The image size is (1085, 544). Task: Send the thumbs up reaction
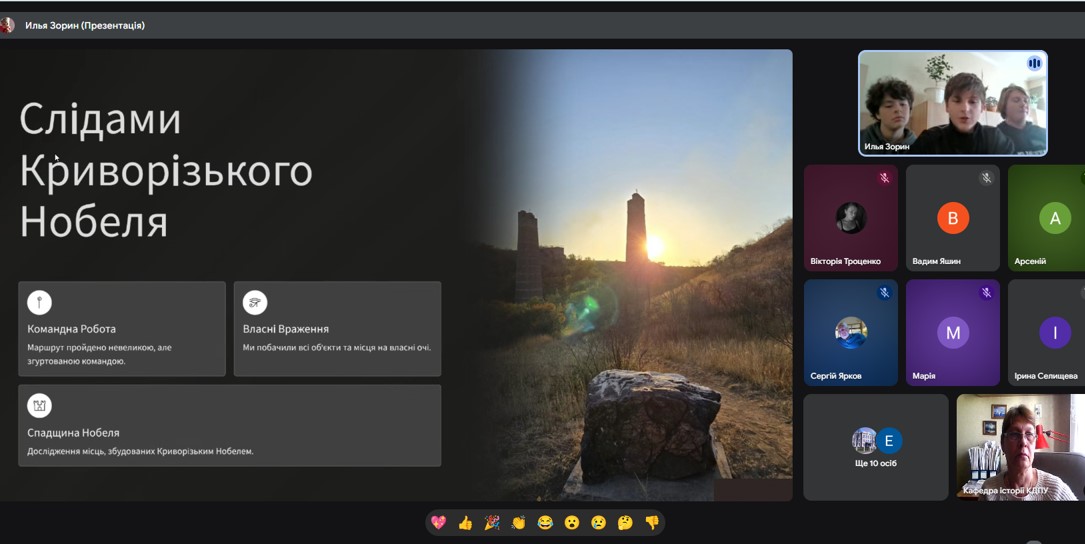tap(465, 522)
